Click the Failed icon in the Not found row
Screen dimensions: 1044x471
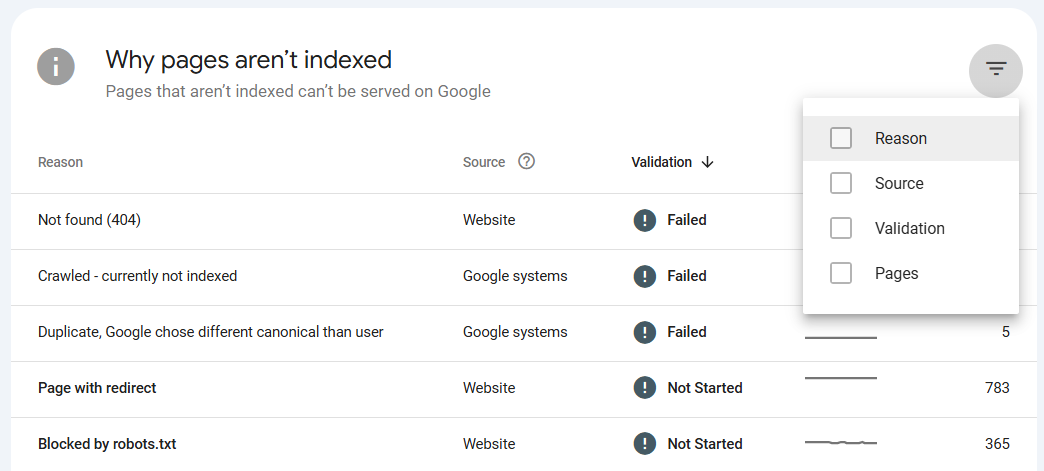pos(645,220)
